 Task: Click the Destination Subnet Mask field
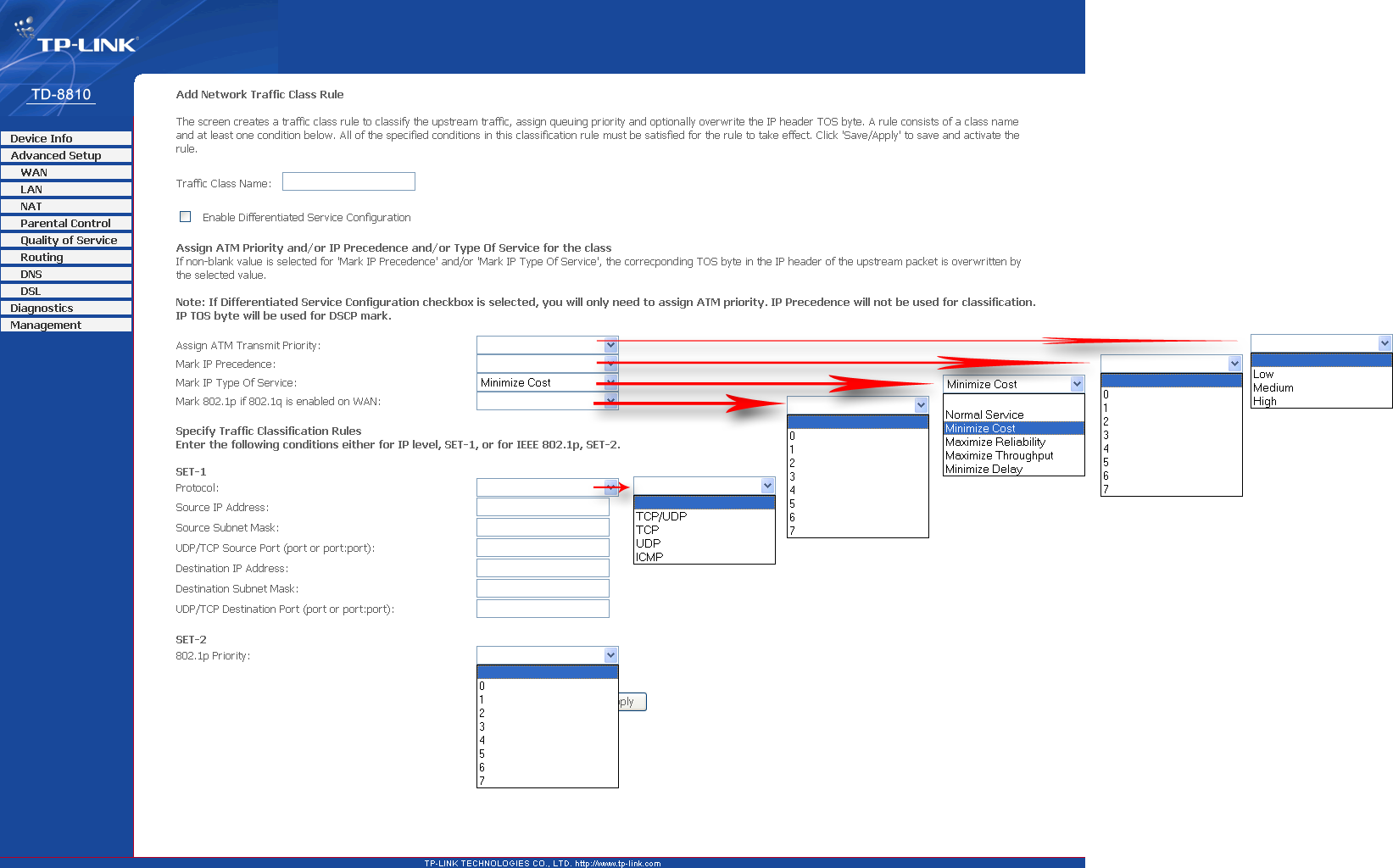click(x=543, y=588)
